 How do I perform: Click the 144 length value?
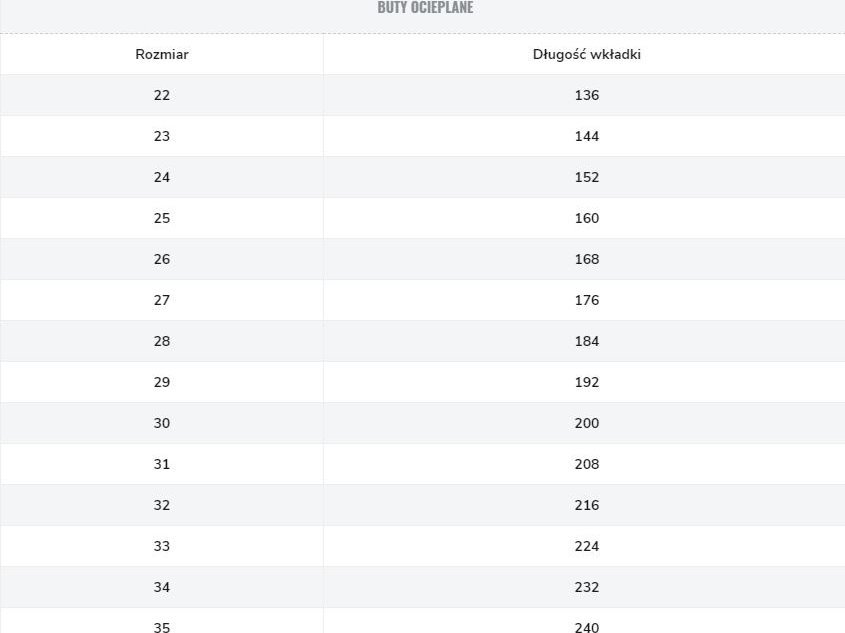point(586,136)
